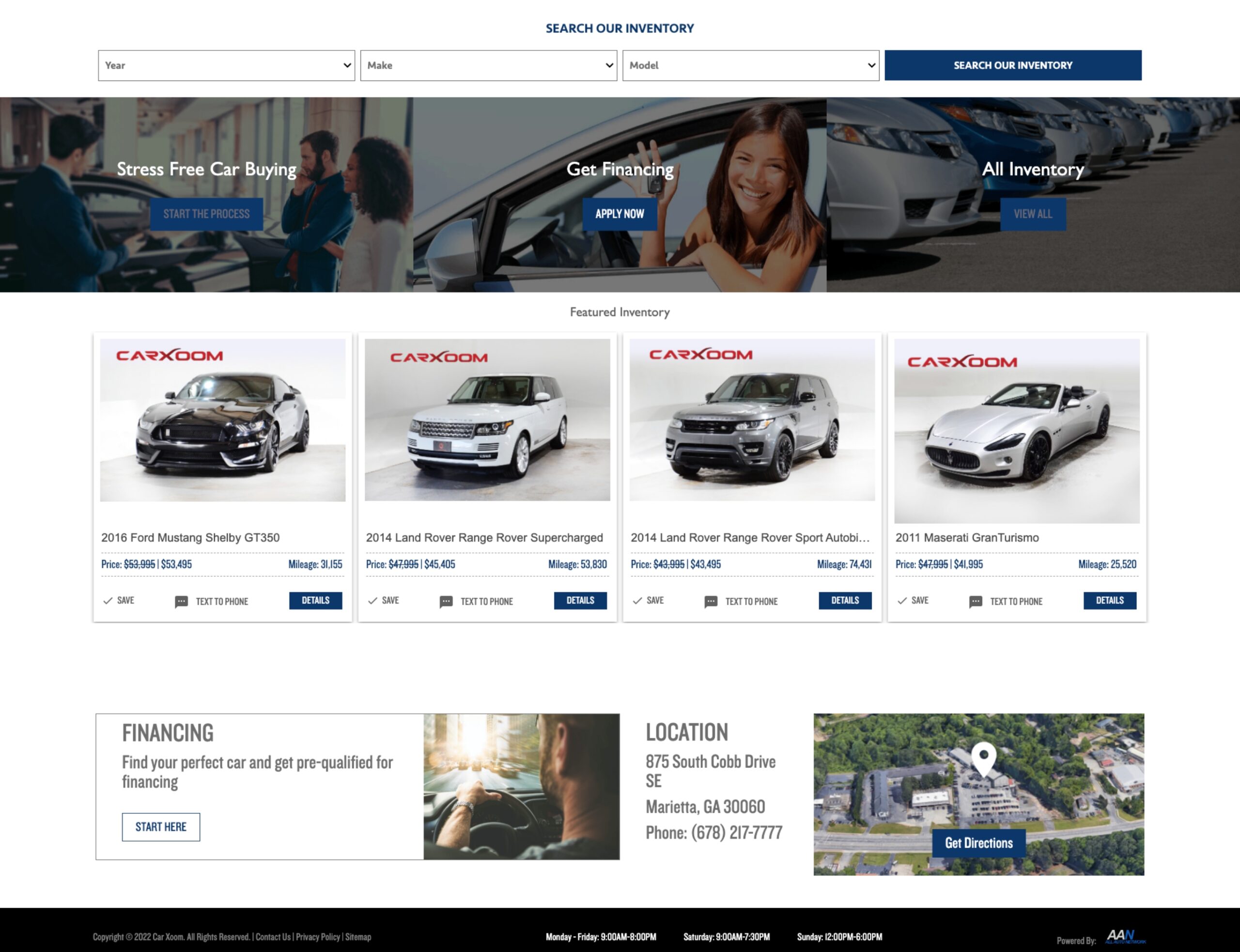Click the 875 South Cobb Drive SE address
The height and width of the screenshot is (952, 1240).
coord(711,771)
